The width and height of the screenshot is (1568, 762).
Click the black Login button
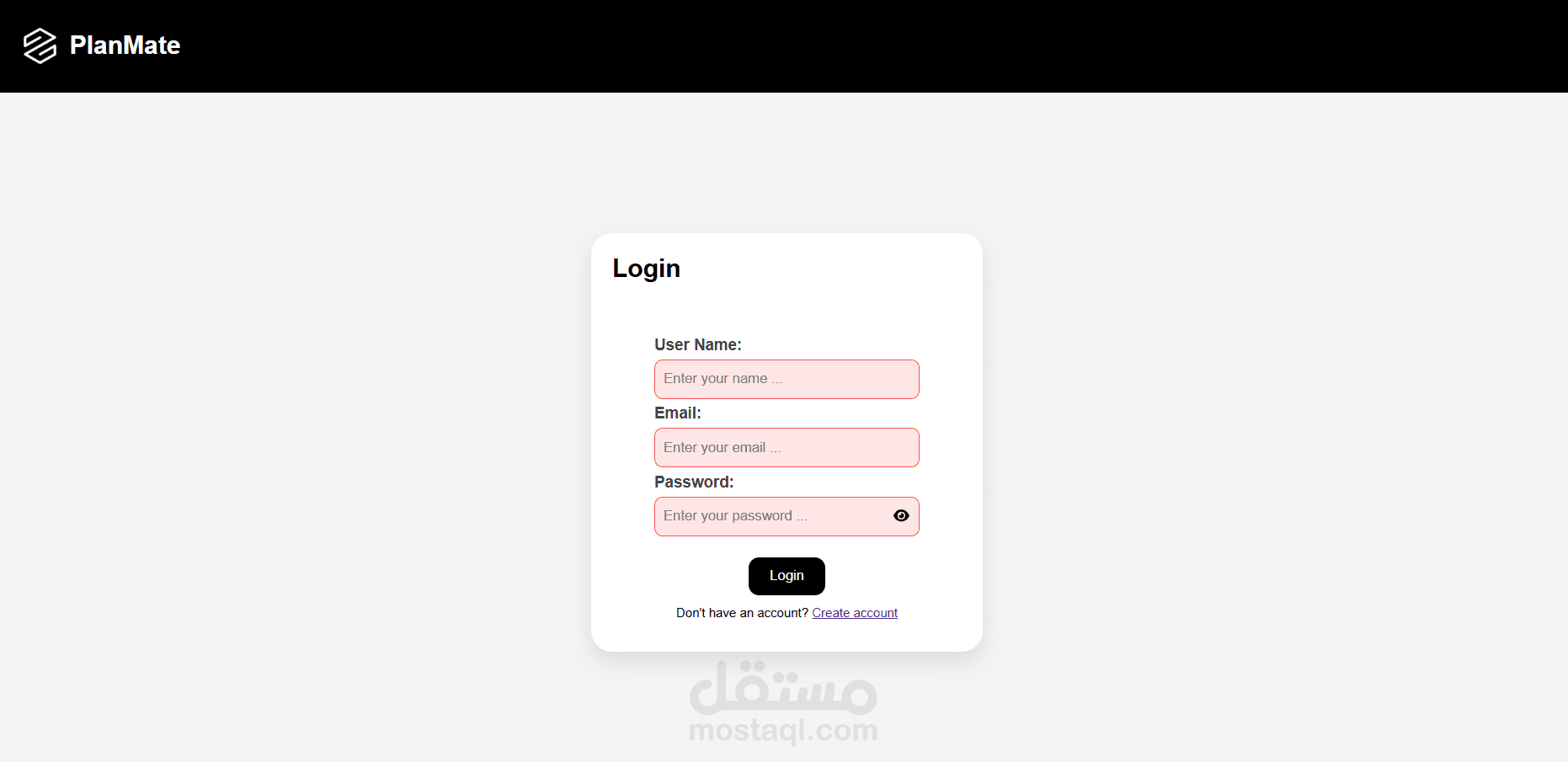[x=787, y=576]
